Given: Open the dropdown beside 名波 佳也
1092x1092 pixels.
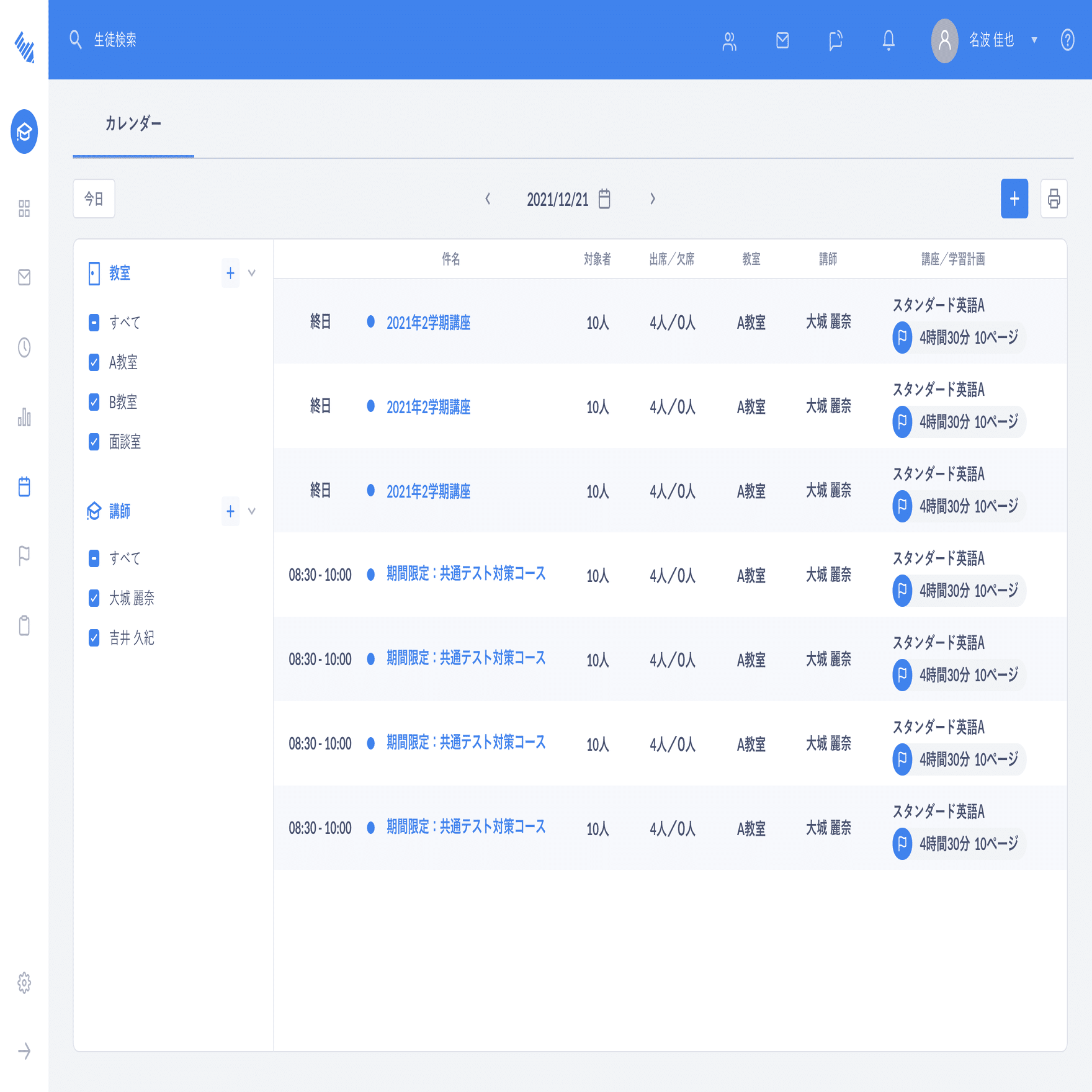Looking at the screenshot, I should [1034, 40].
